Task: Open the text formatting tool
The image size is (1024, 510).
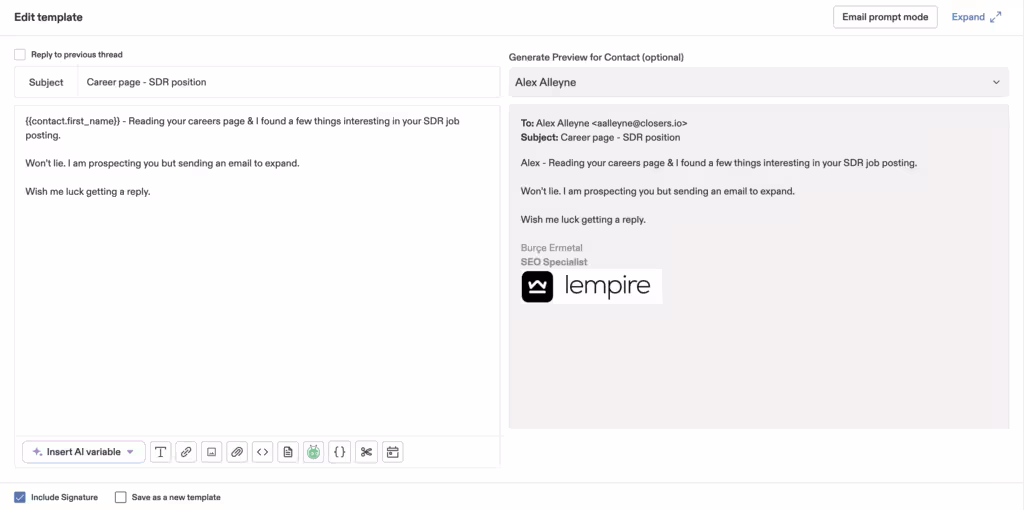Action: 160,452
